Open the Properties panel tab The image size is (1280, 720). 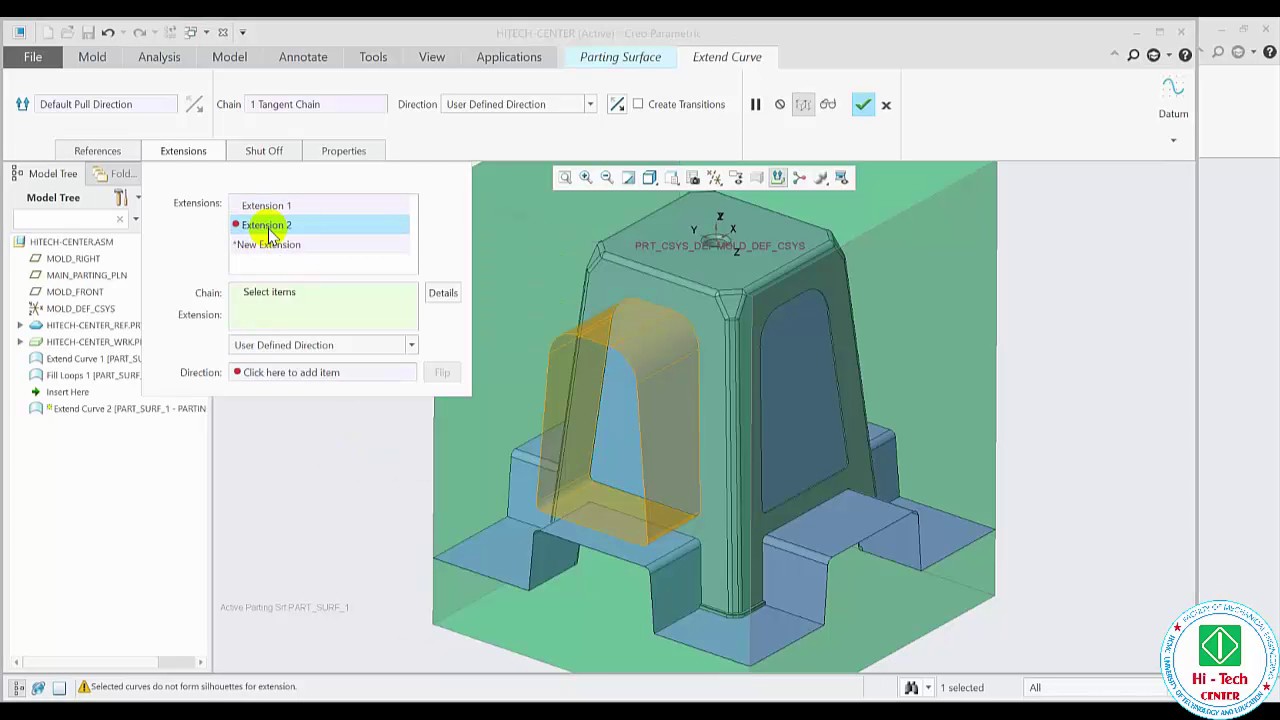[343, 151]
